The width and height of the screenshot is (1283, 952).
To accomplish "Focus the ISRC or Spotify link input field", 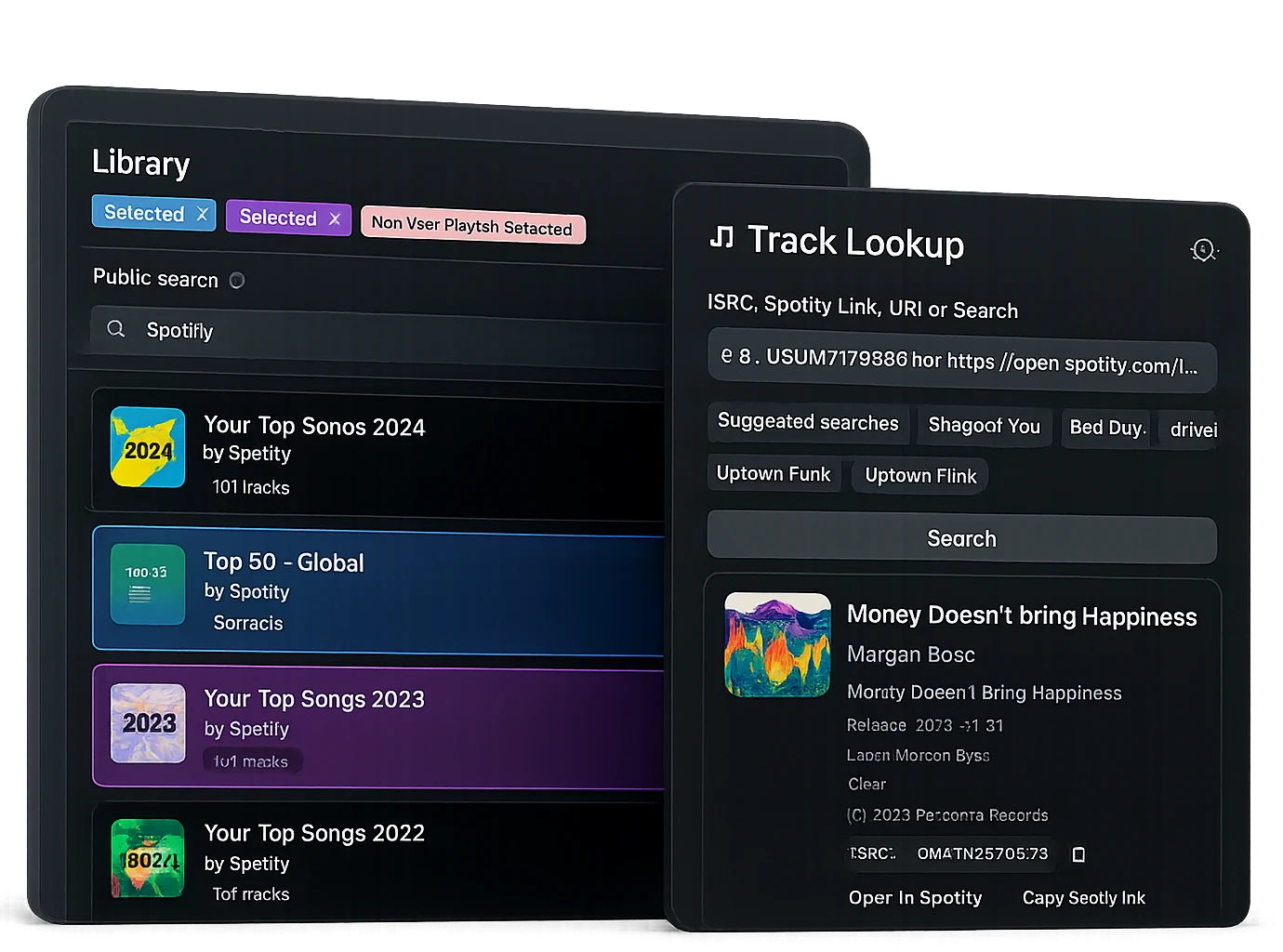I will [x=962, y=361].
